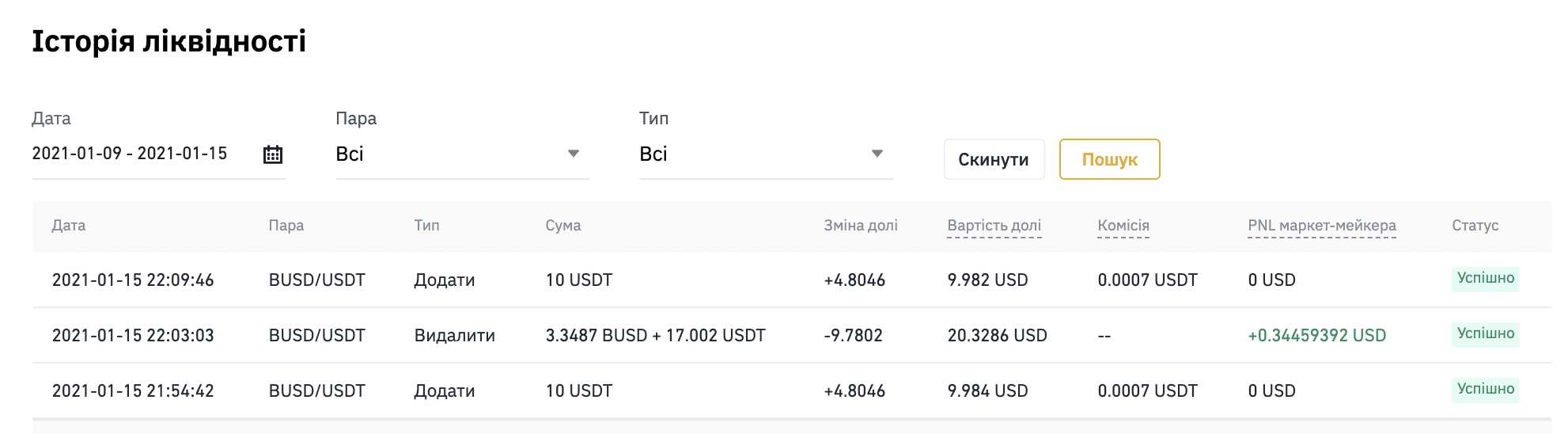Click the Скинути reset button
The height and width of the screenshot is (434, 1568).
[994, 159]
